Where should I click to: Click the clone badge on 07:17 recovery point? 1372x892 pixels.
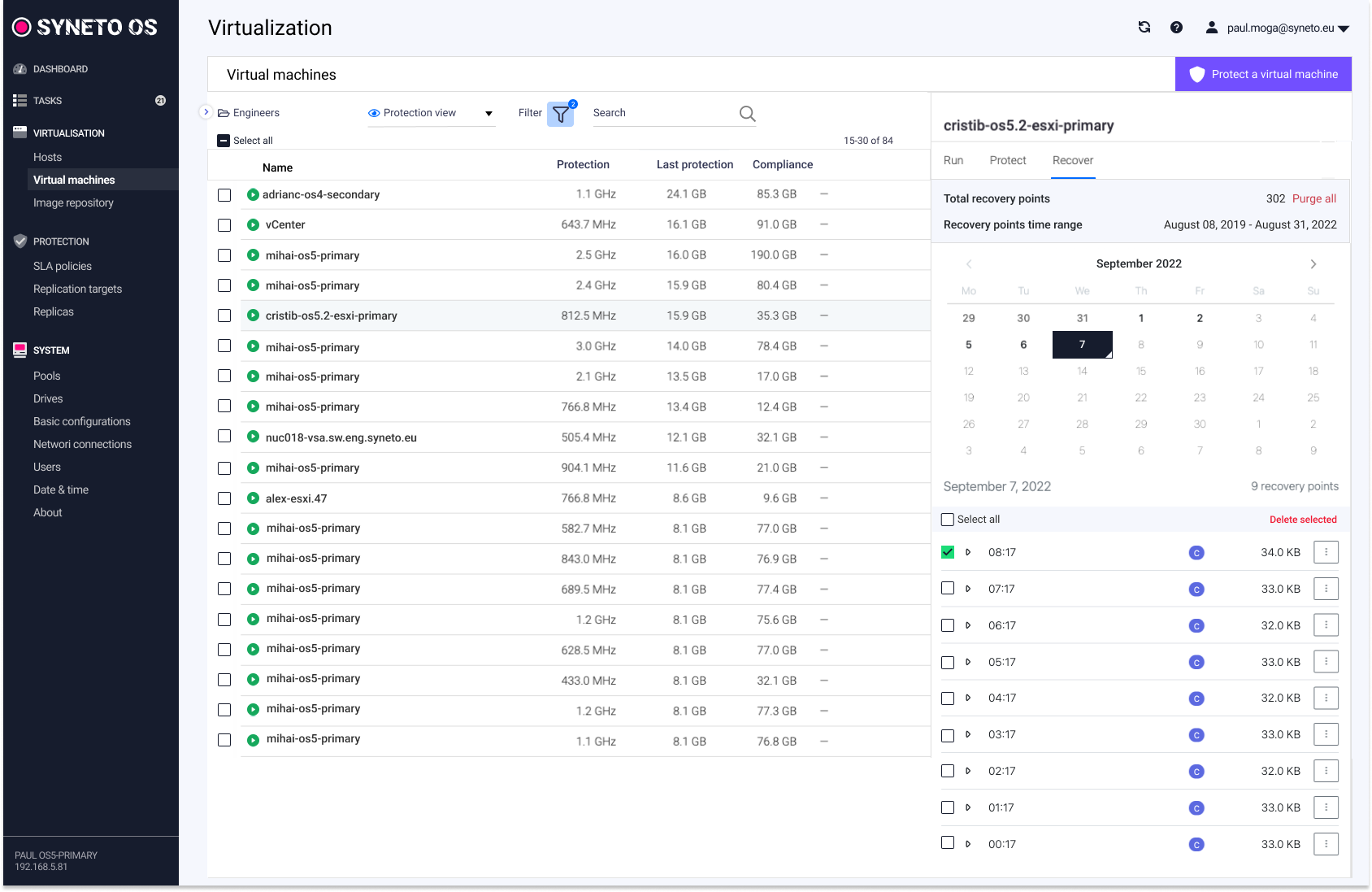click(1196, 590)
